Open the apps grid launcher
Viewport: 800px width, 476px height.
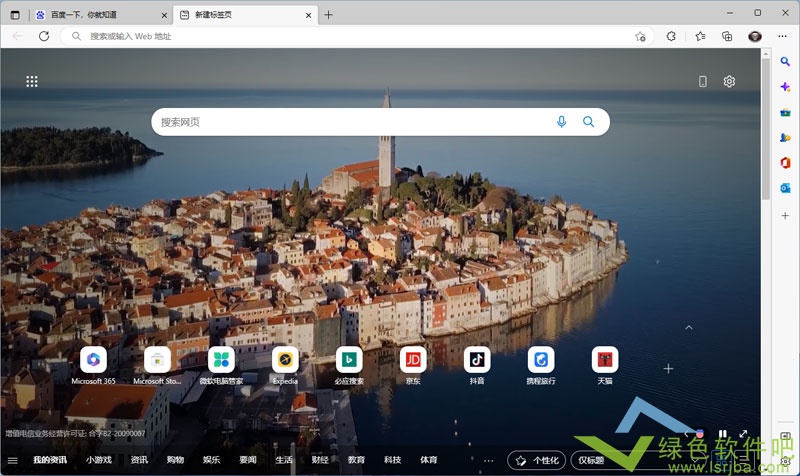[x=32, y=82]
